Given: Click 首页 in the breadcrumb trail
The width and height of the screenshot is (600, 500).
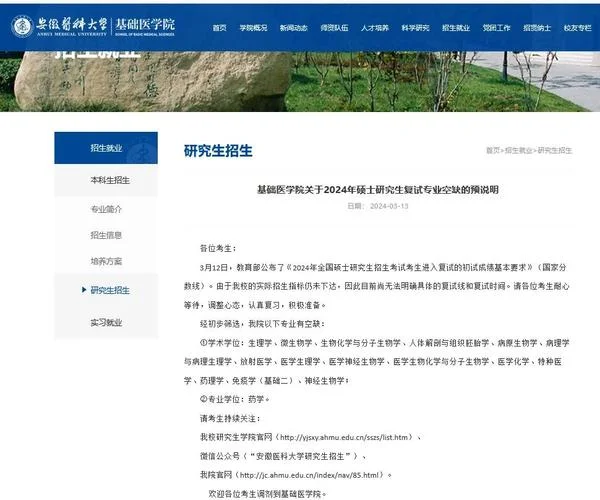Looking at the screenshot, I should [493, 150].
